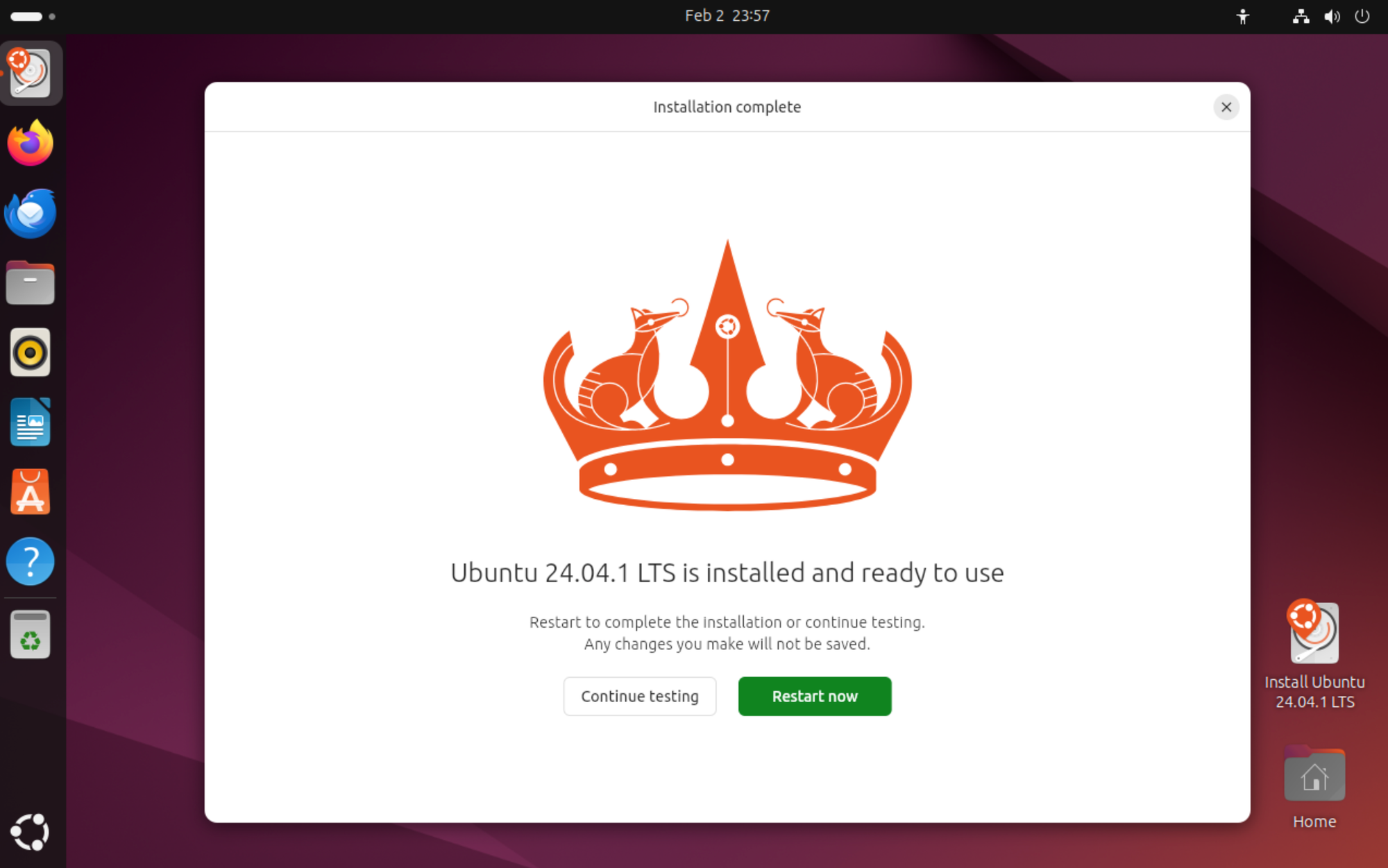Show Applications via Ubuntu logo button
The height and width of the screenshot is (868, 1388).
click(31, 831)
